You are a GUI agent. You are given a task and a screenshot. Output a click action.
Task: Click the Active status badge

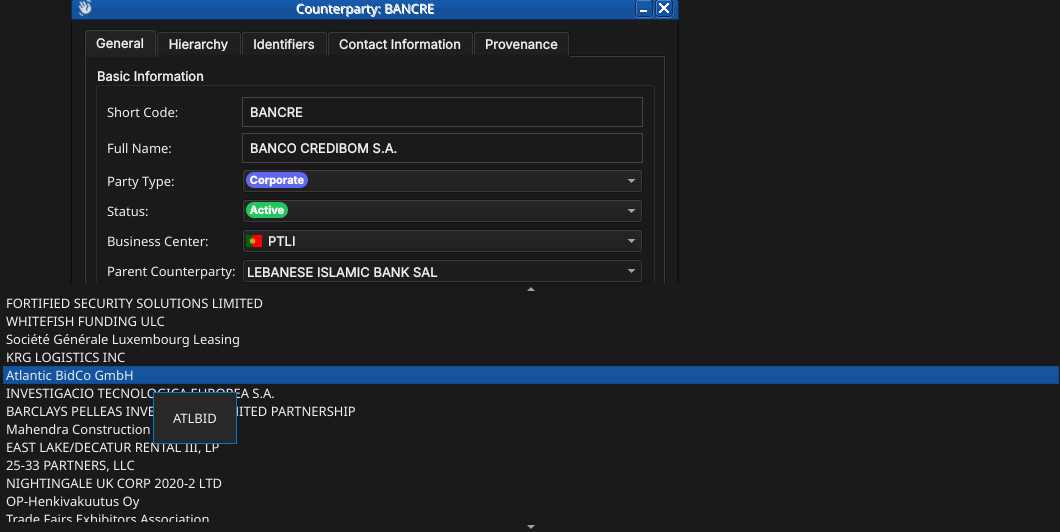click(267, 210)
